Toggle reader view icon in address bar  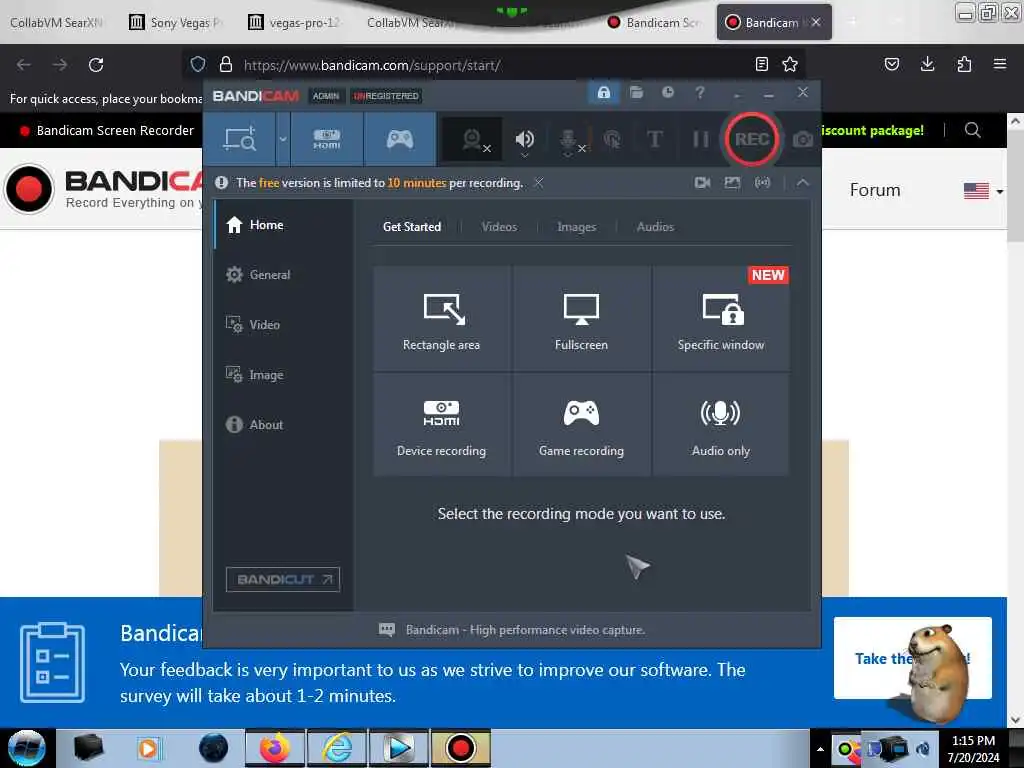[x=761, y=64]
